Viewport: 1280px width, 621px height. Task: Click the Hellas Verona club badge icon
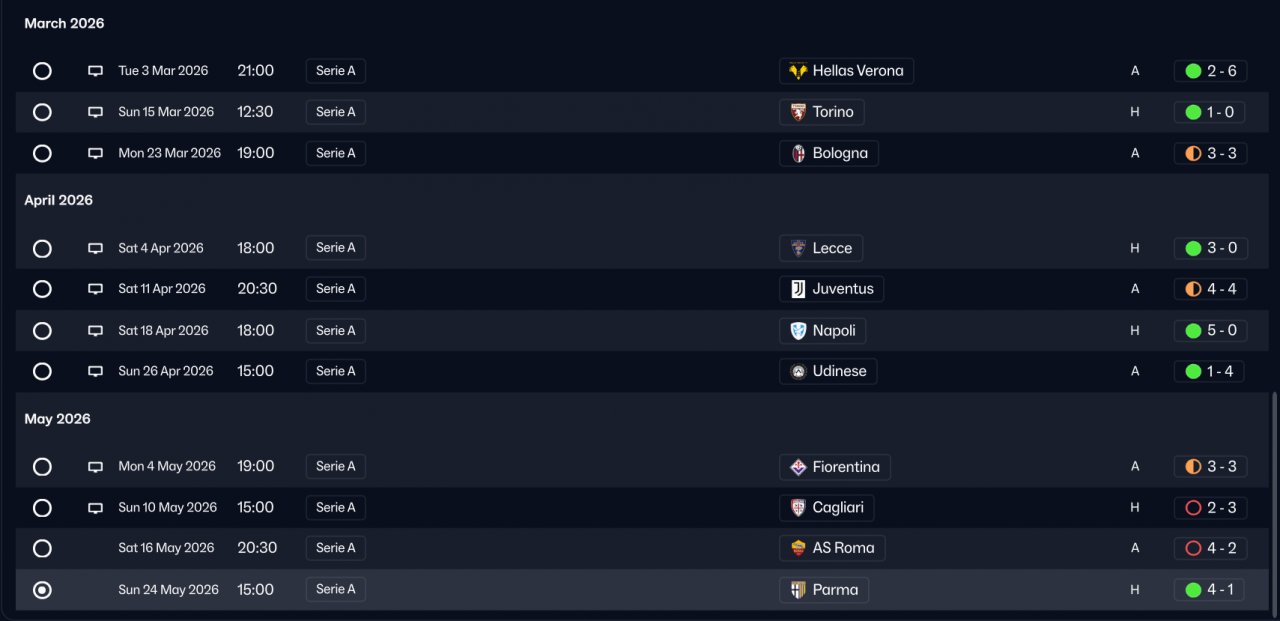point(798,71)
